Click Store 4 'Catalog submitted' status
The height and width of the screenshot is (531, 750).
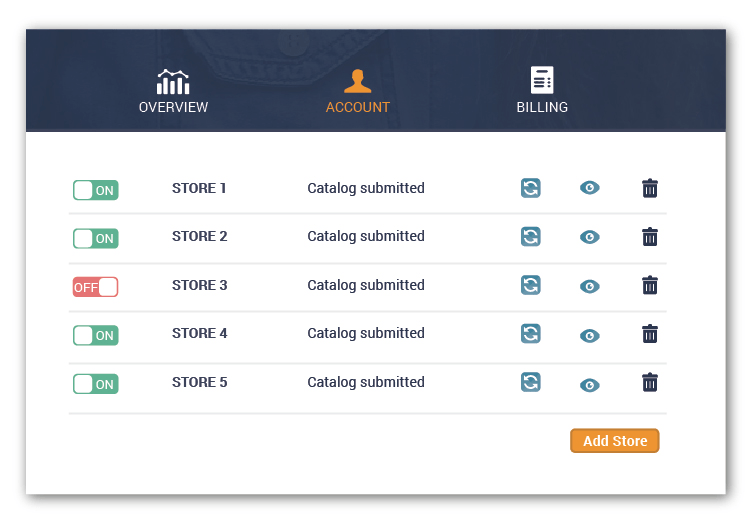click(x=366, y=333)
